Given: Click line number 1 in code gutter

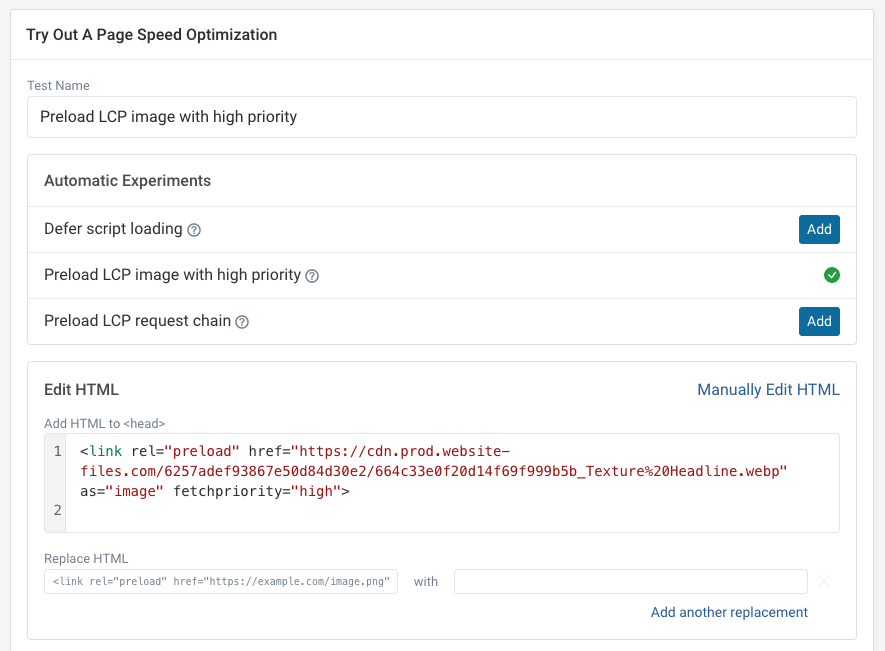Looking at the screenshot, I should point(57,451).
